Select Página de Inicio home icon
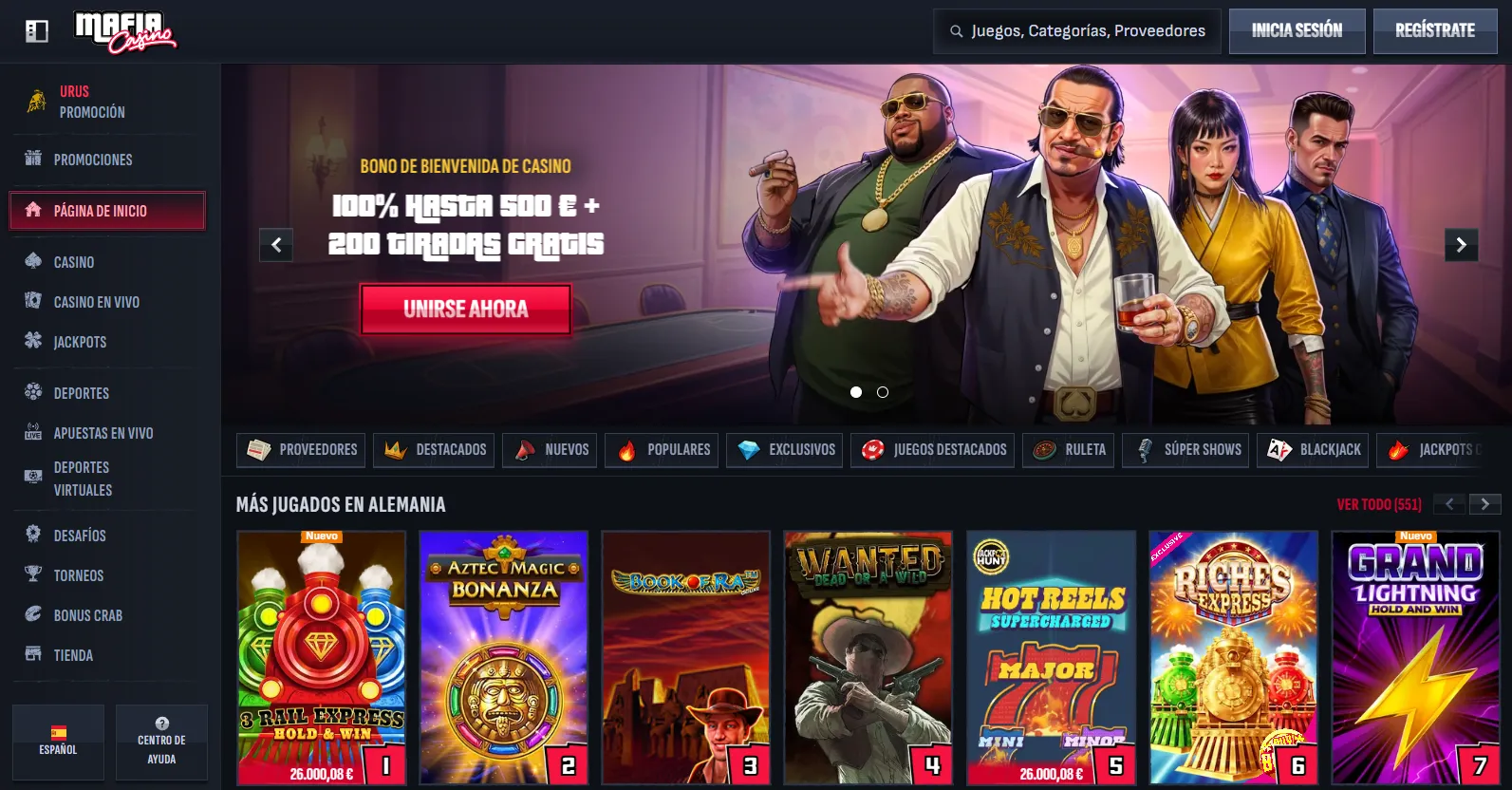 [x=33, y=210]
